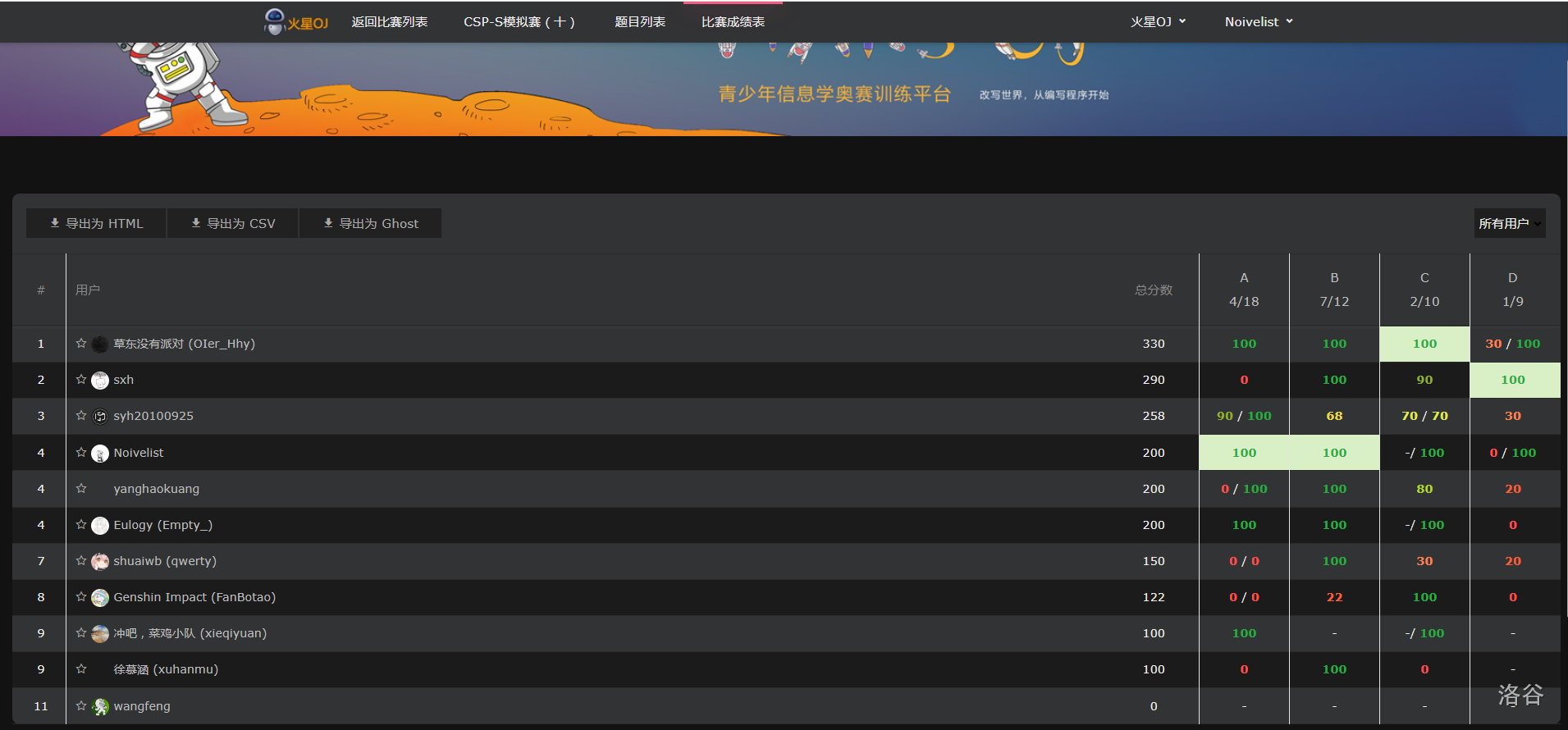Click Noivelist's avatar in the ranking row
The image size is (1568, 730).
(x=100, y=454)
